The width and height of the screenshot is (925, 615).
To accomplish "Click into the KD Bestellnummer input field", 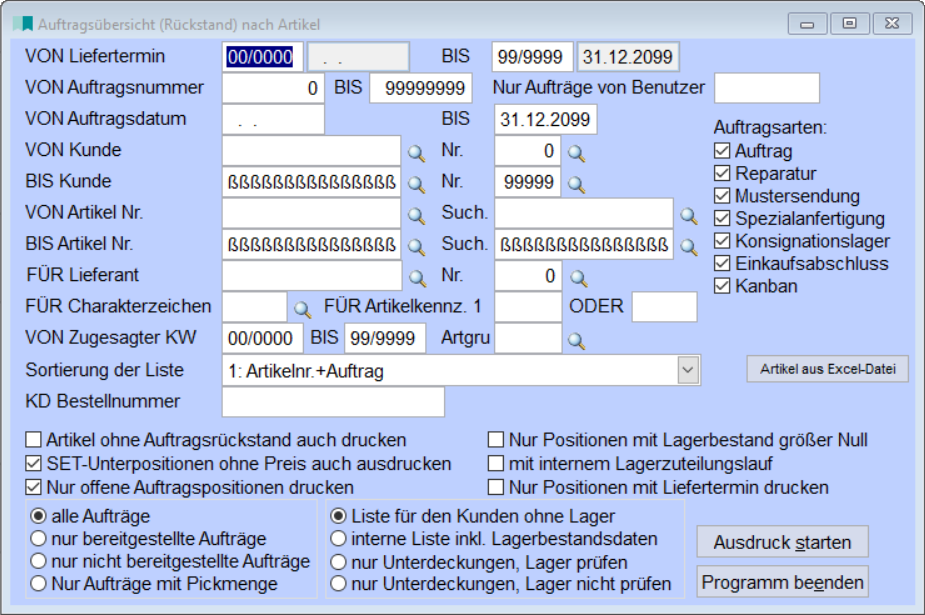I will point(332,402).
